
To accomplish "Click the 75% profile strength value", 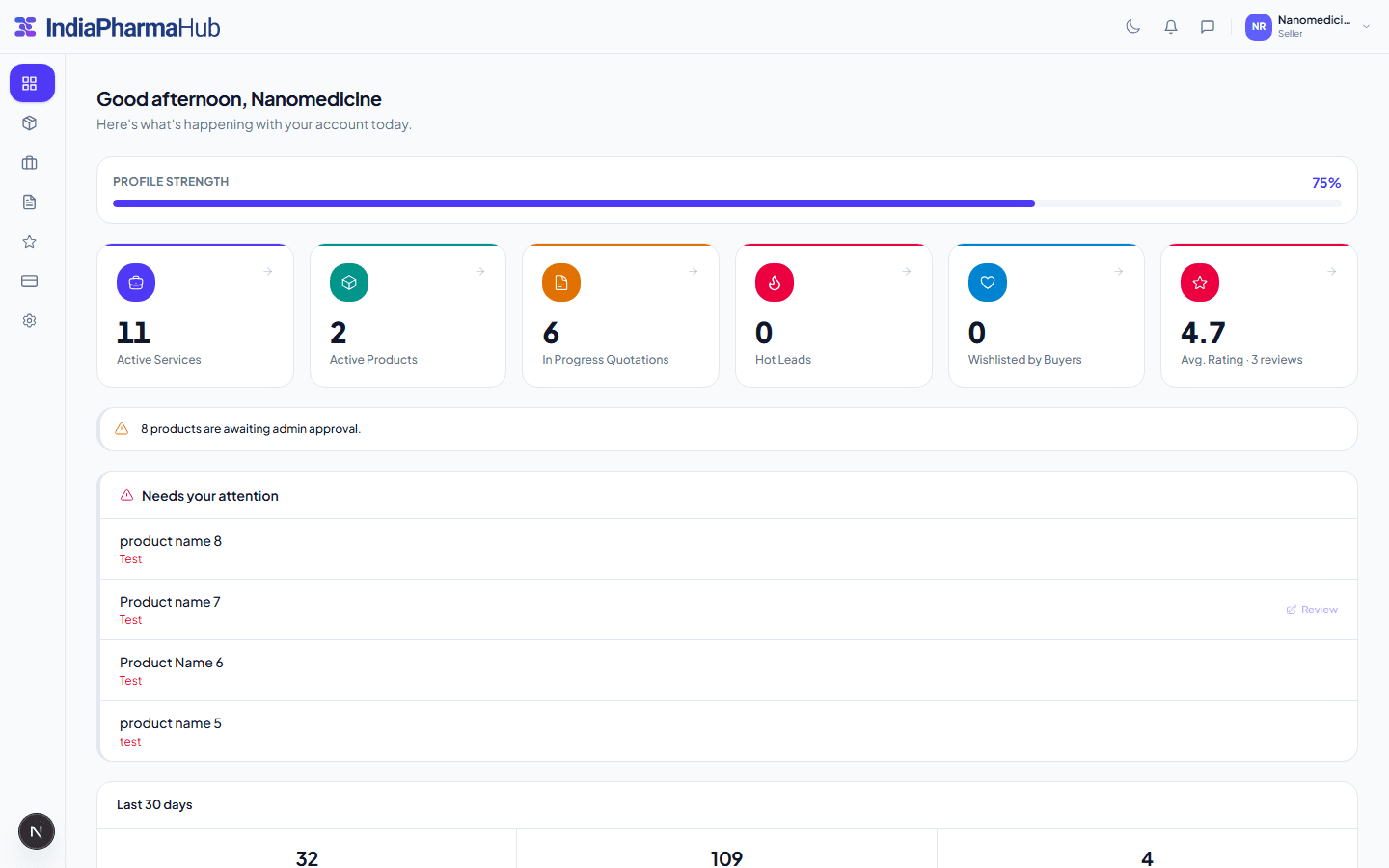I will coord(1326,183).
